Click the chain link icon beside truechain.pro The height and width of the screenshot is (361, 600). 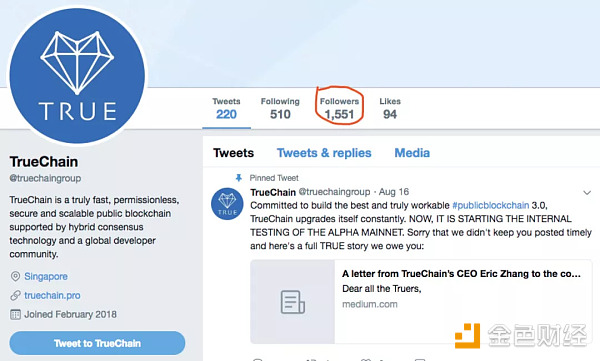pyautogui.click(x=15, y=296)
